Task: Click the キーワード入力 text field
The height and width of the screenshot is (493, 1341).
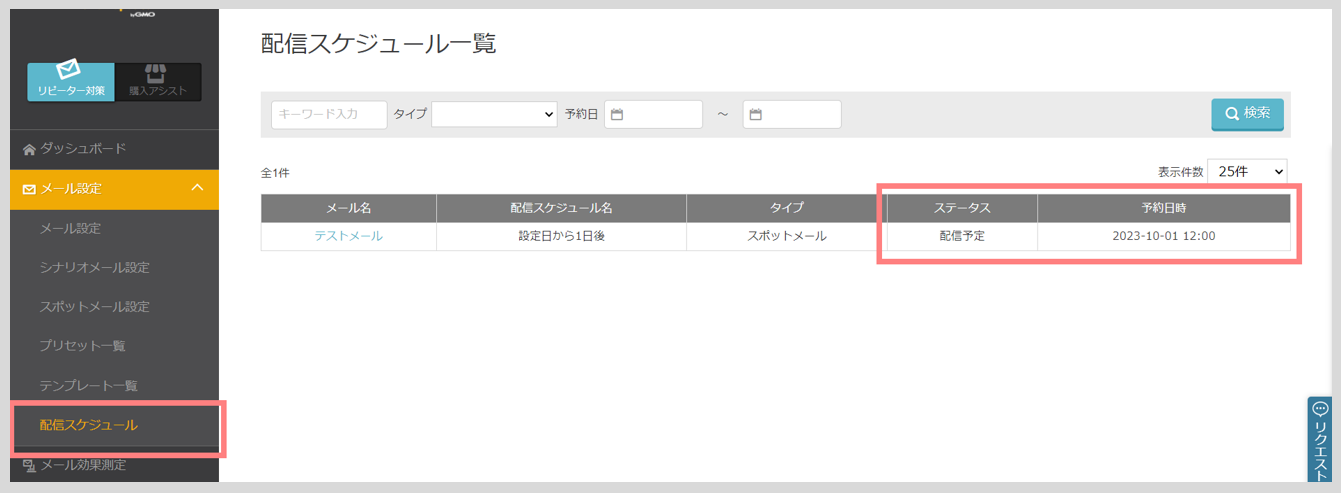Action: pos(329,115)
